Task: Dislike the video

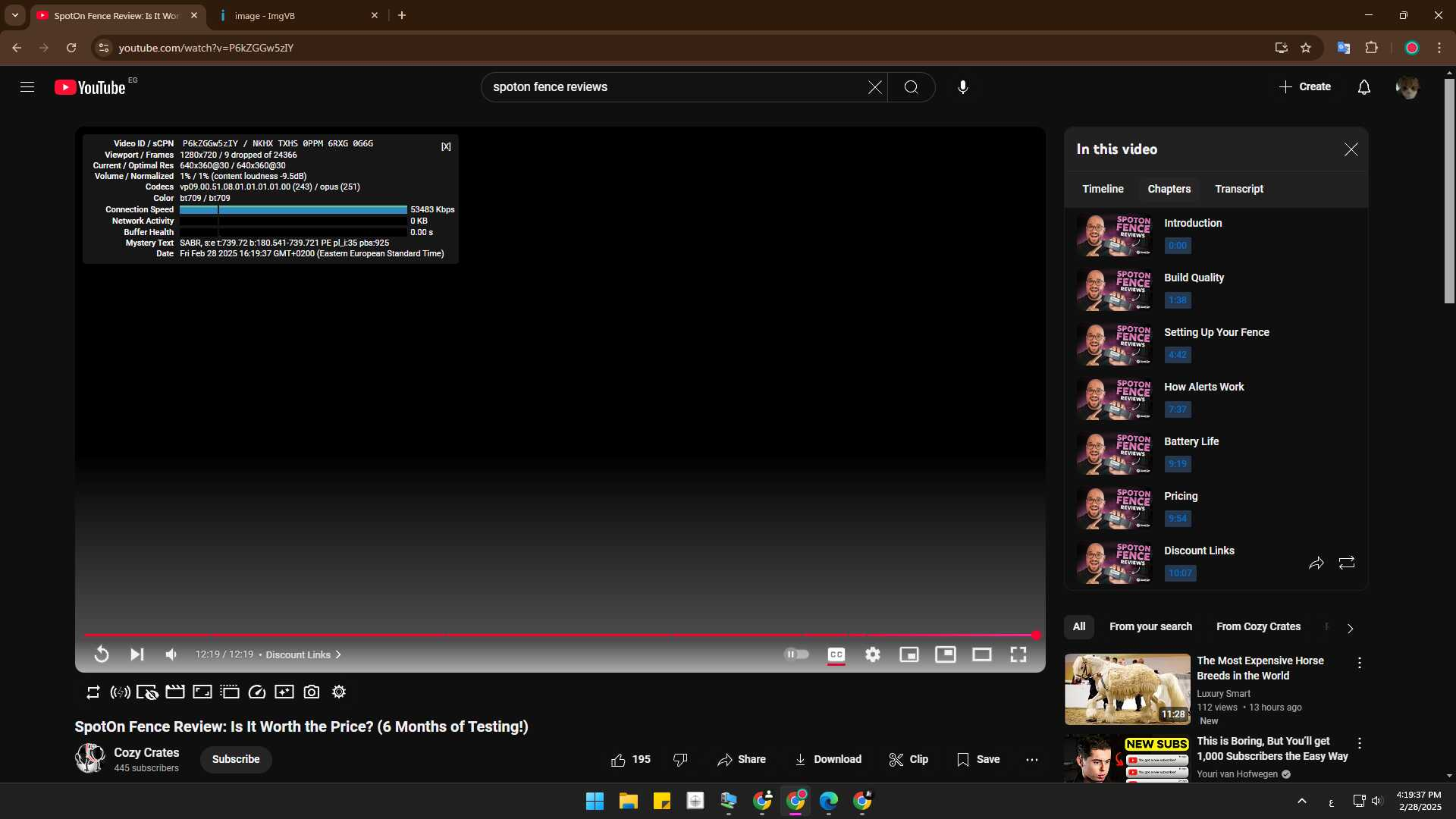Action: (681, 760)
